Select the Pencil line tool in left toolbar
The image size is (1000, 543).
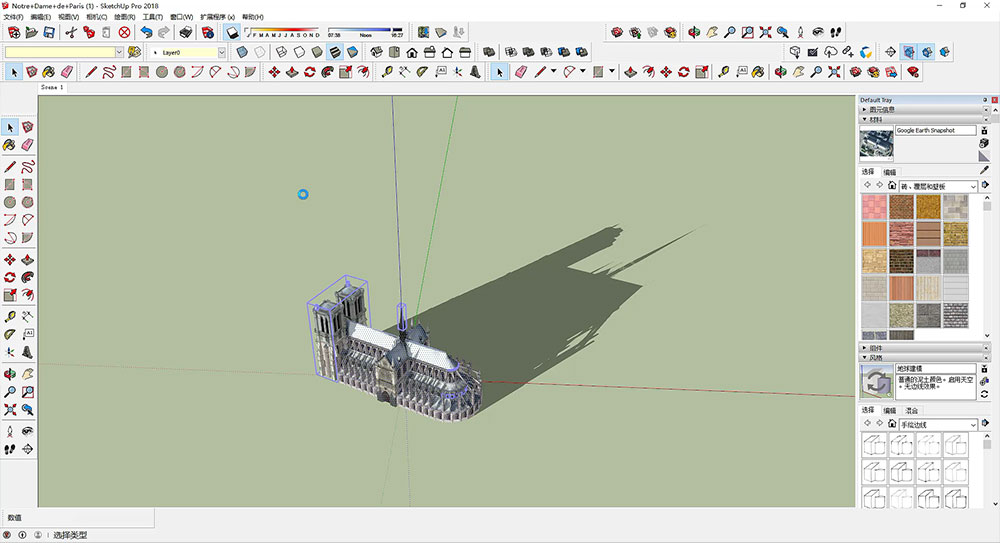(x=10, y=166)
